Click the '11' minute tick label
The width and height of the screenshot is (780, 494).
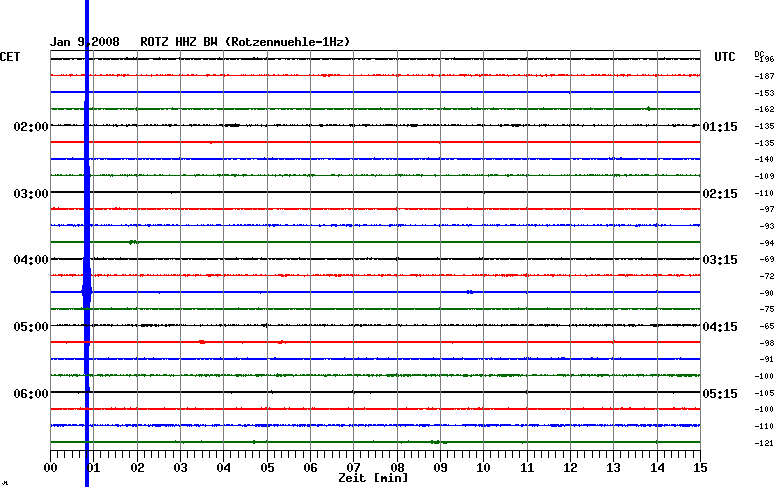[x=527, y=468]
